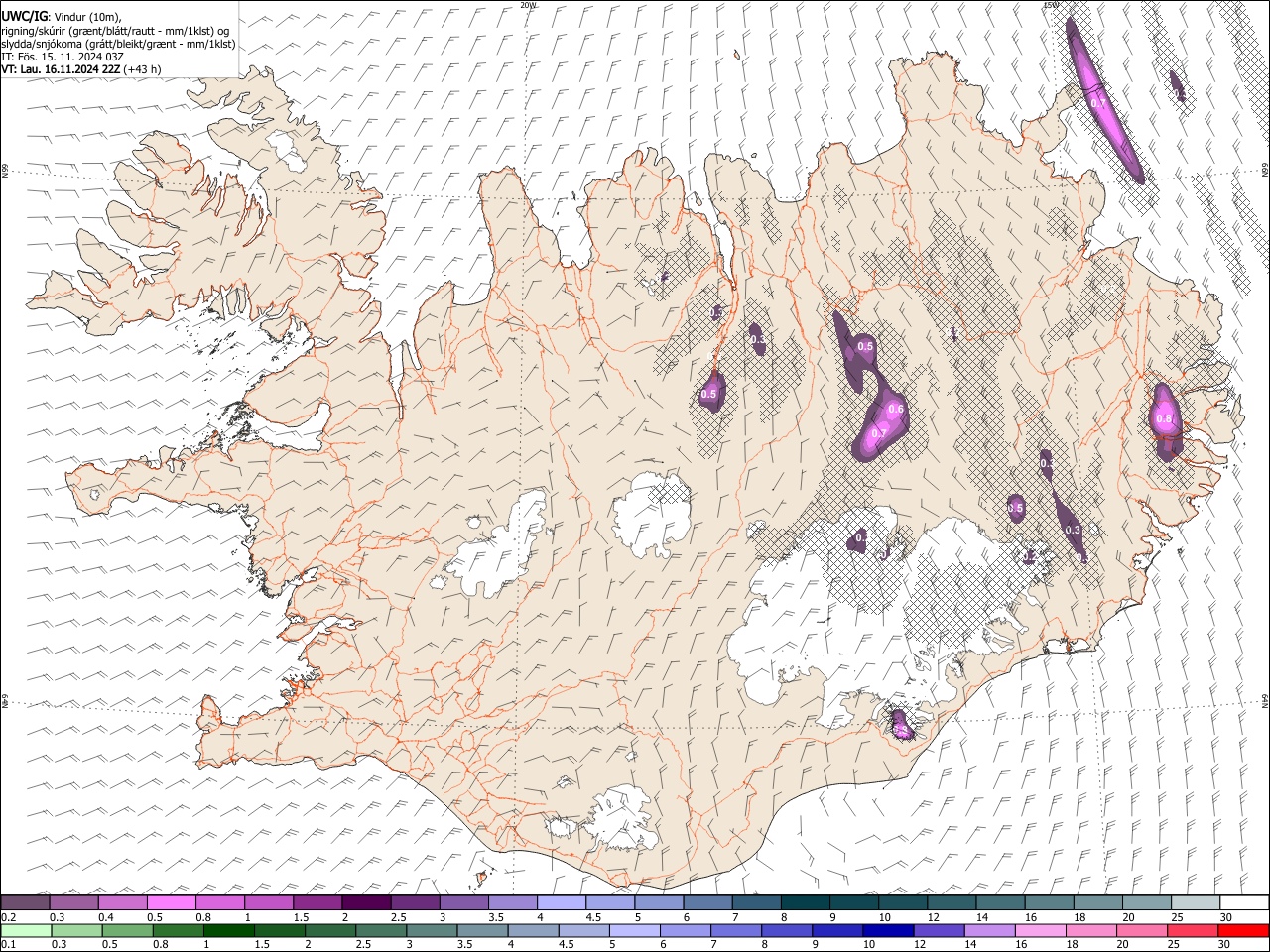Click the 'slydda/snjókoma' snow legend description line

(118, 44)
